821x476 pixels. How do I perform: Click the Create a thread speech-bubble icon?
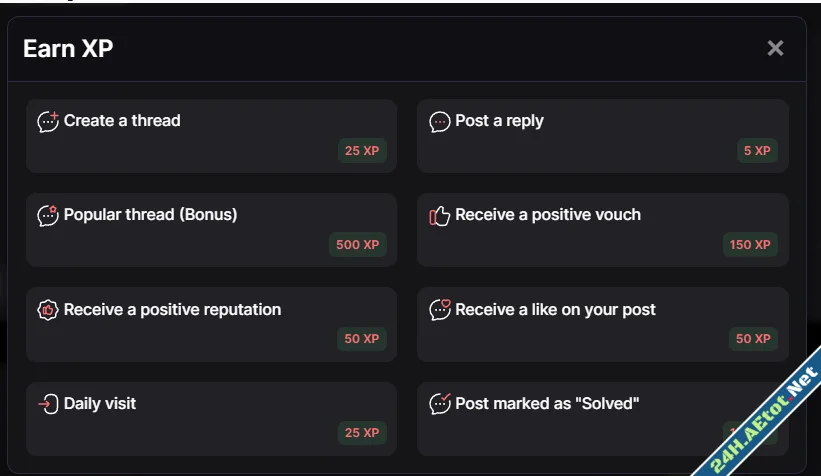48,122
